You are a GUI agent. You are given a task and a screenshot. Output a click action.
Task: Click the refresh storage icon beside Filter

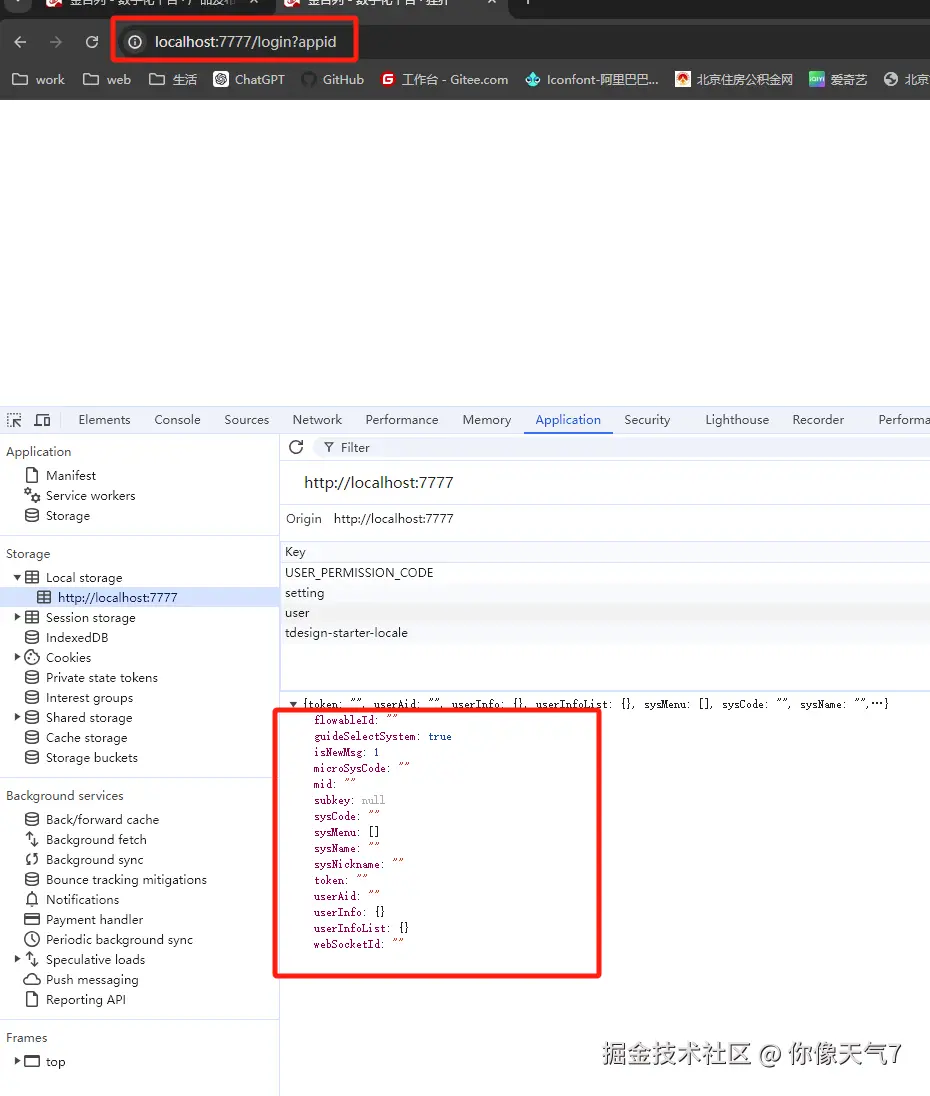point(296,447)
